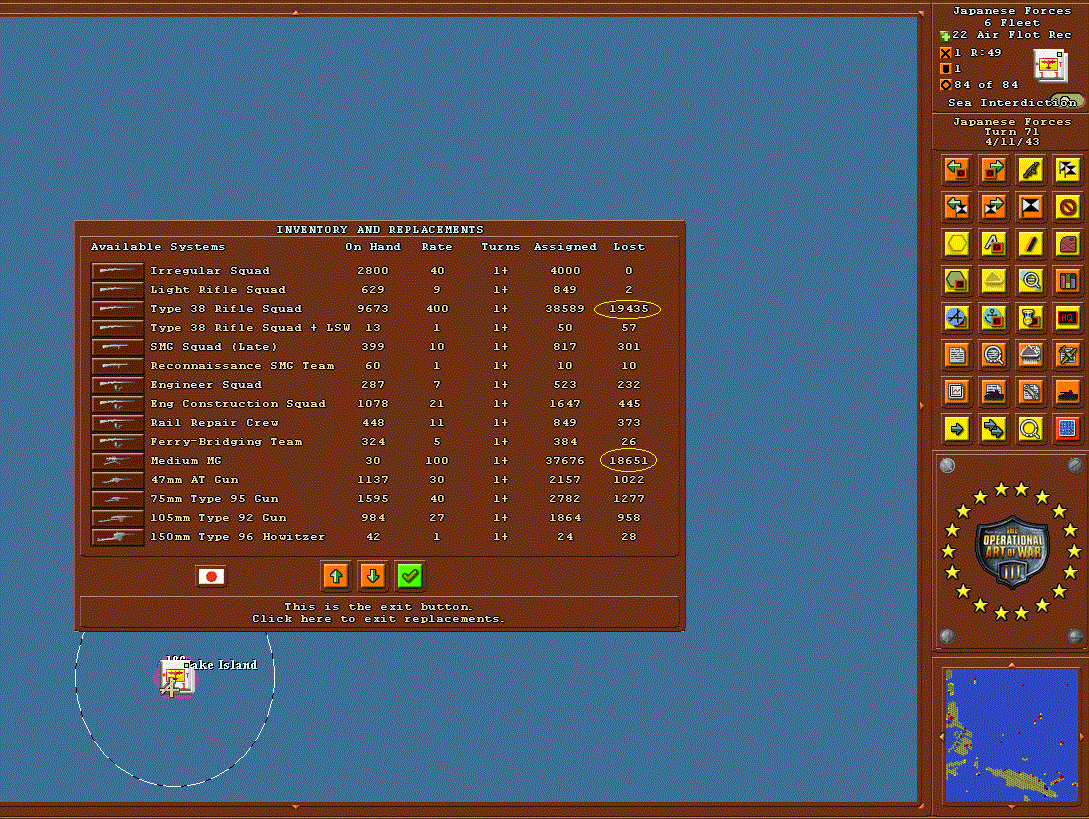This screenshot has height=819, width=1089.
Task: Click the down arrow in replacements dialog
Action: 373,576
